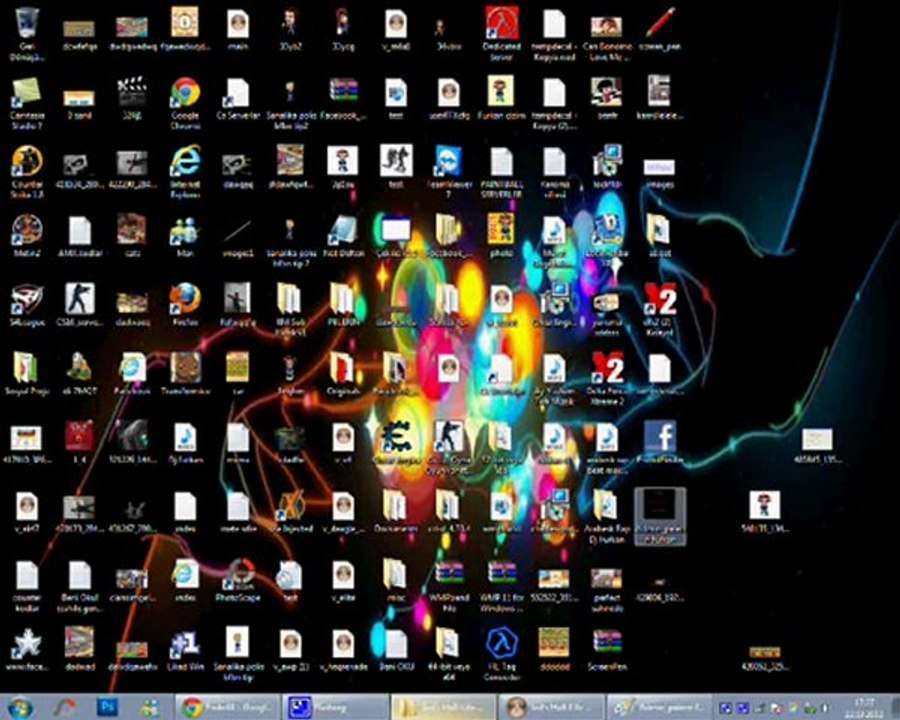Open Photoshop from the taskbar

[107, 707]
